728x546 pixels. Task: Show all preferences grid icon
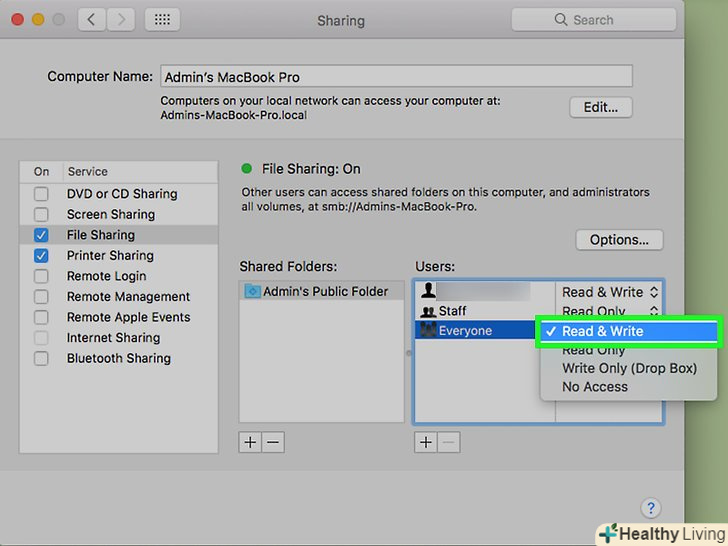[162, 20]
